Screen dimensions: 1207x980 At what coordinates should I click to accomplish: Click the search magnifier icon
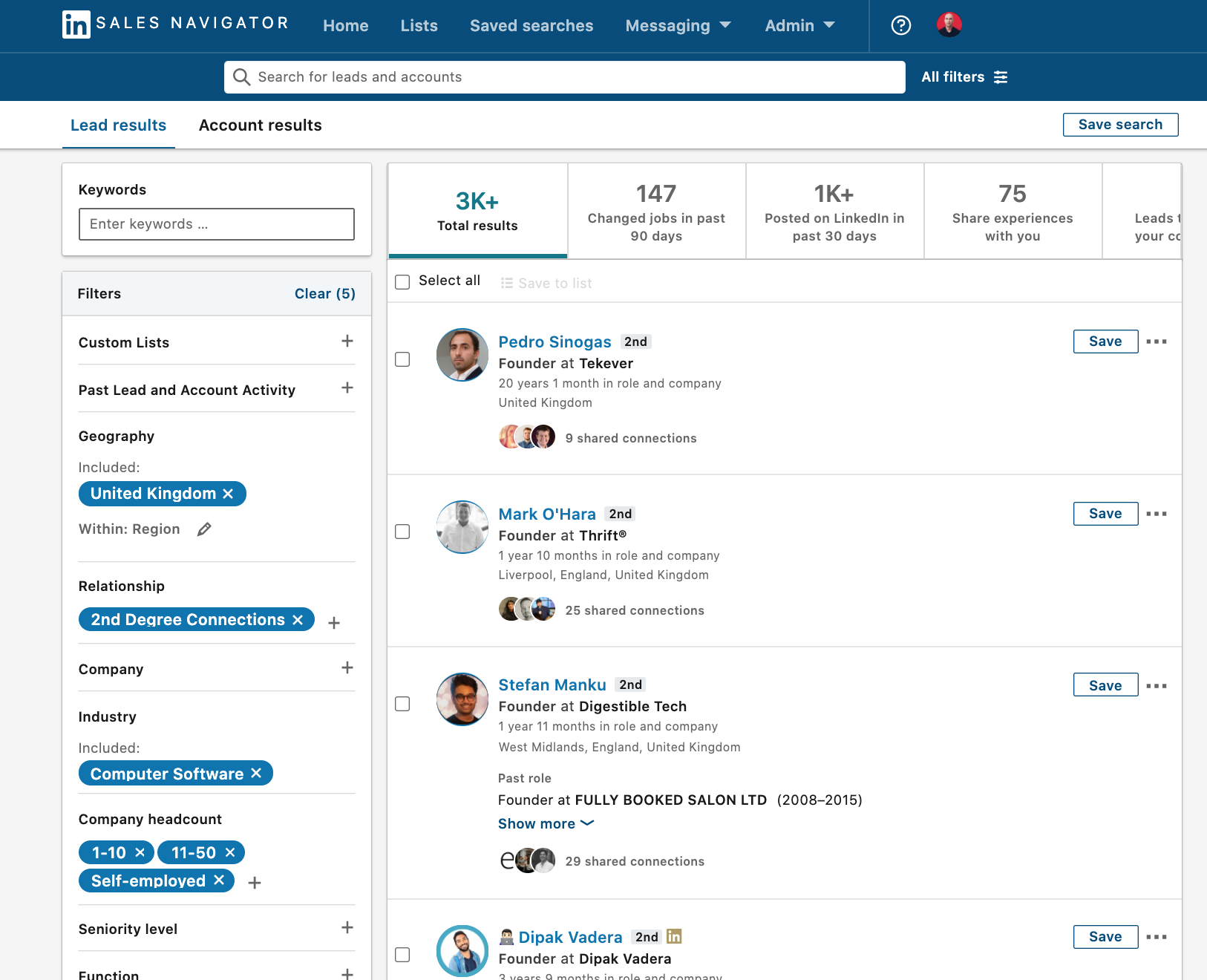[x=241, y=77]
